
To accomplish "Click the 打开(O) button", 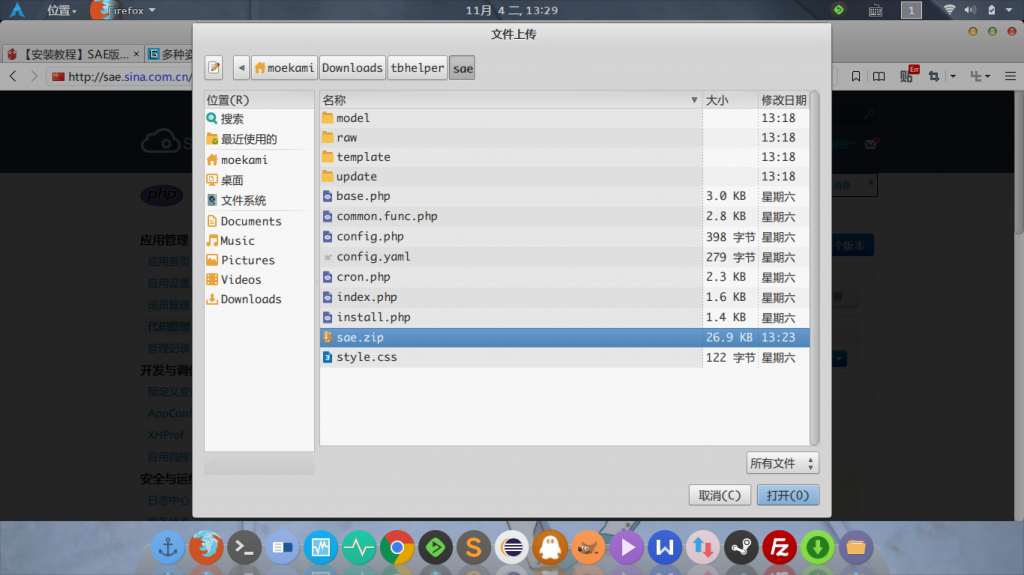I will pos(788,495).
